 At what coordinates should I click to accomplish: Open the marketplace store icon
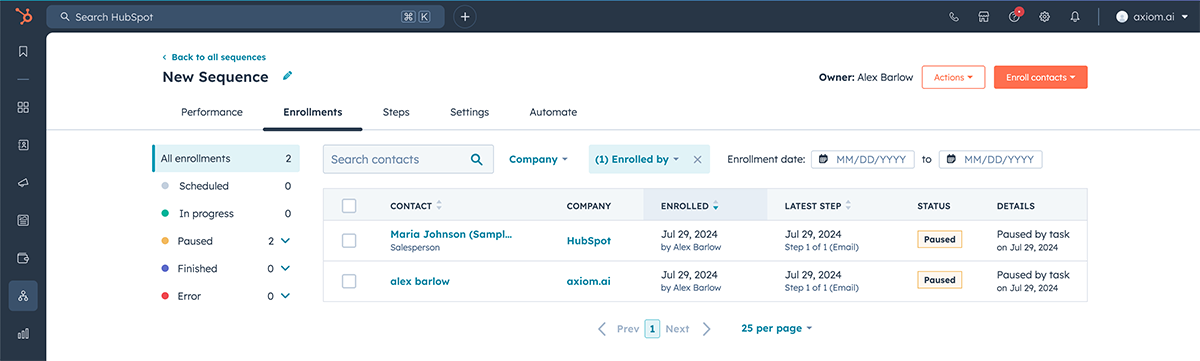(984, 17)
